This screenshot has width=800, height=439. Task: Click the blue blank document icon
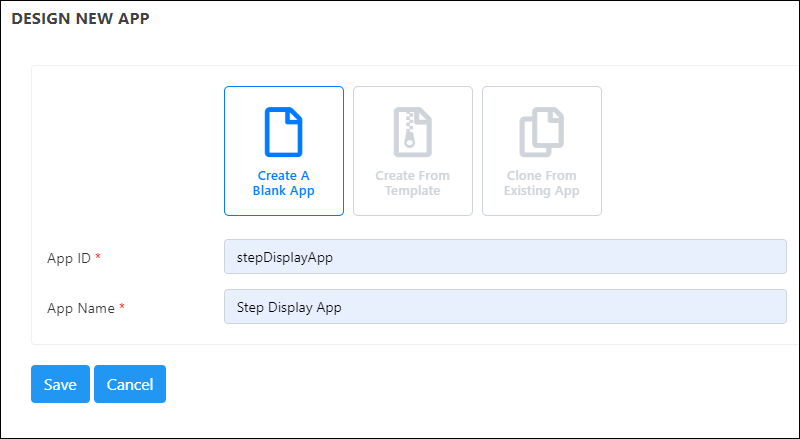coord(284,132)
